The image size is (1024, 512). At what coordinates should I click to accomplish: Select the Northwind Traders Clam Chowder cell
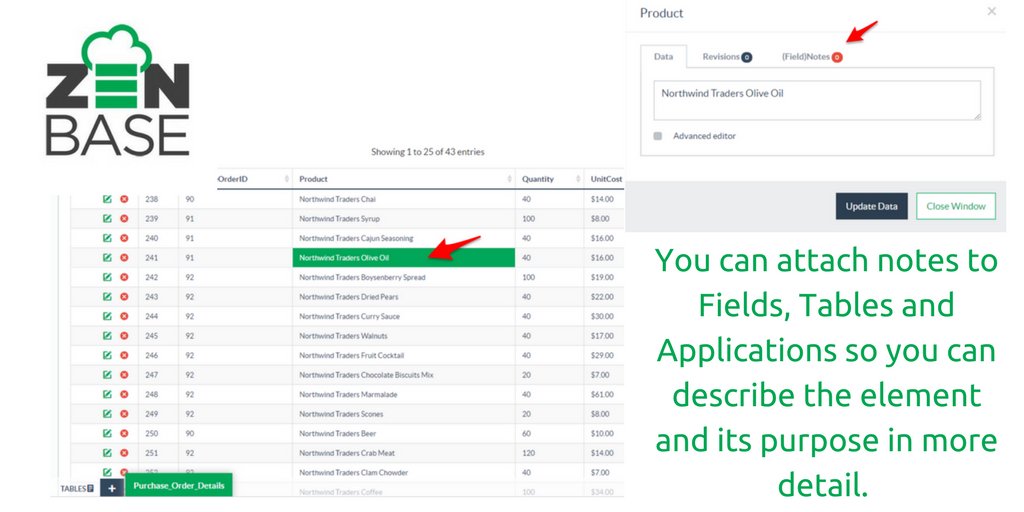[x=404, y=473]
